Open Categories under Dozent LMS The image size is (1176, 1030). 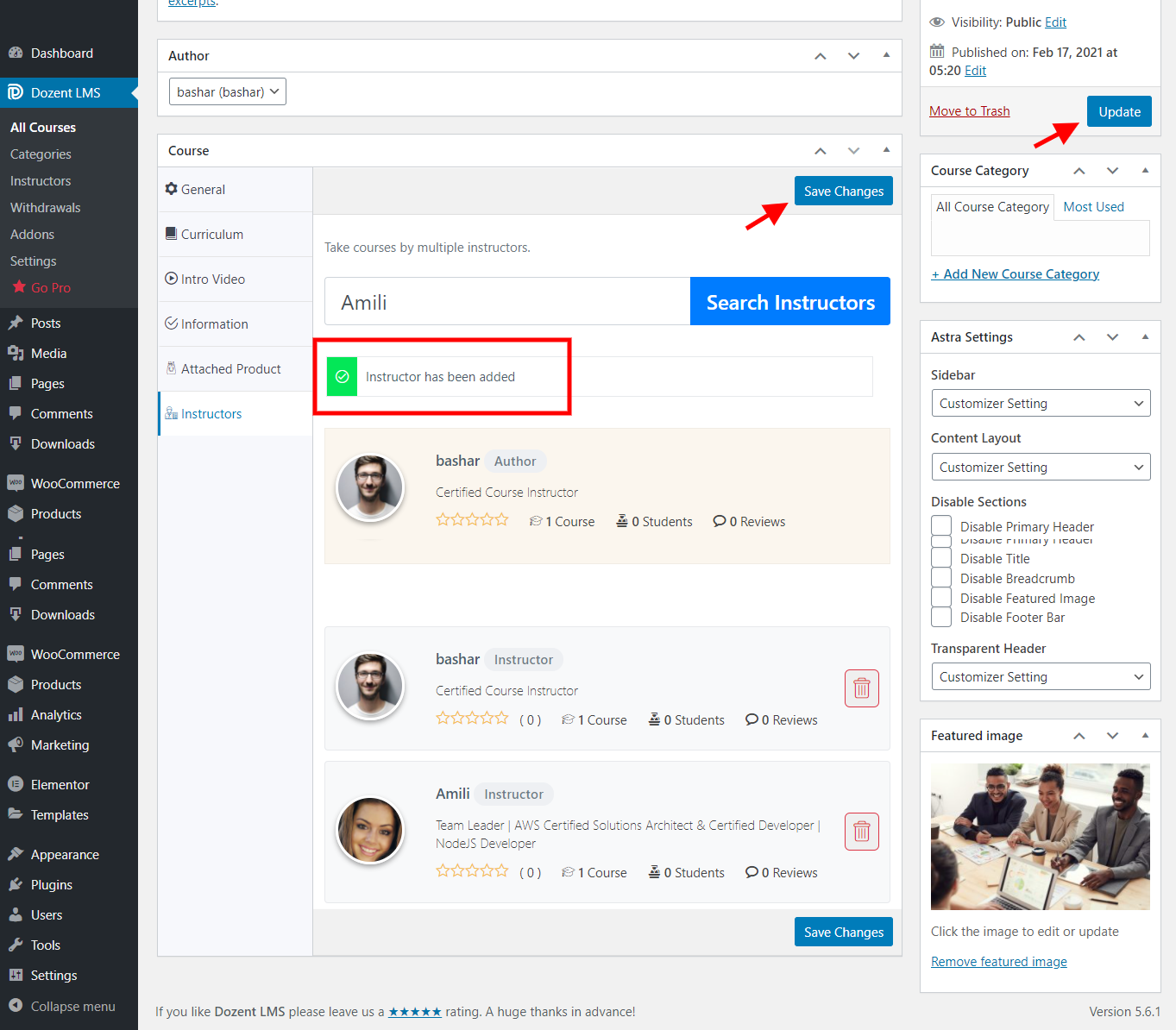41,154
